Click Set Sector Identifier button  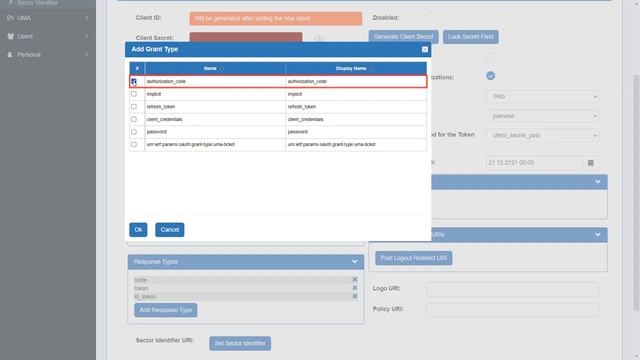[240, 343]
